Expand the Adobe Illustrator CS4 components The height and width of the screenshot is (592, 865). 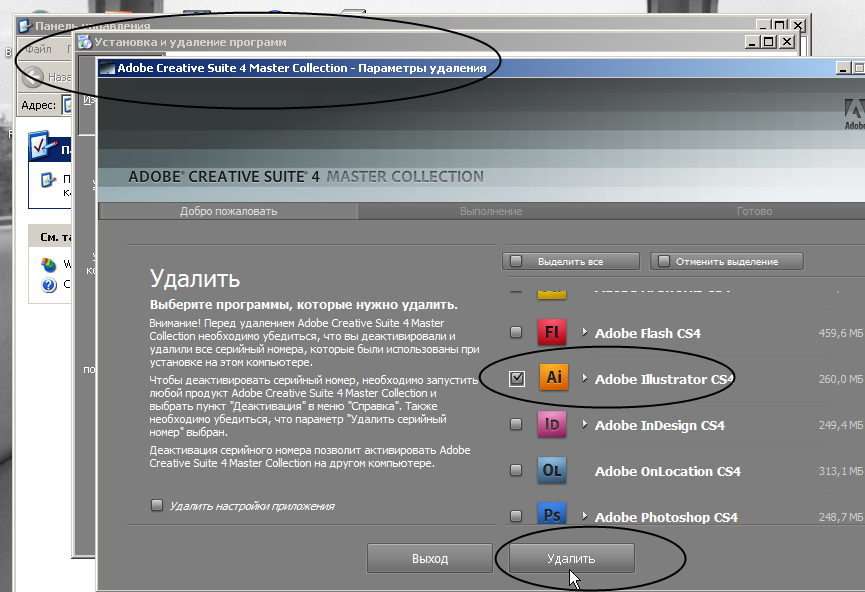pos(584,378)
